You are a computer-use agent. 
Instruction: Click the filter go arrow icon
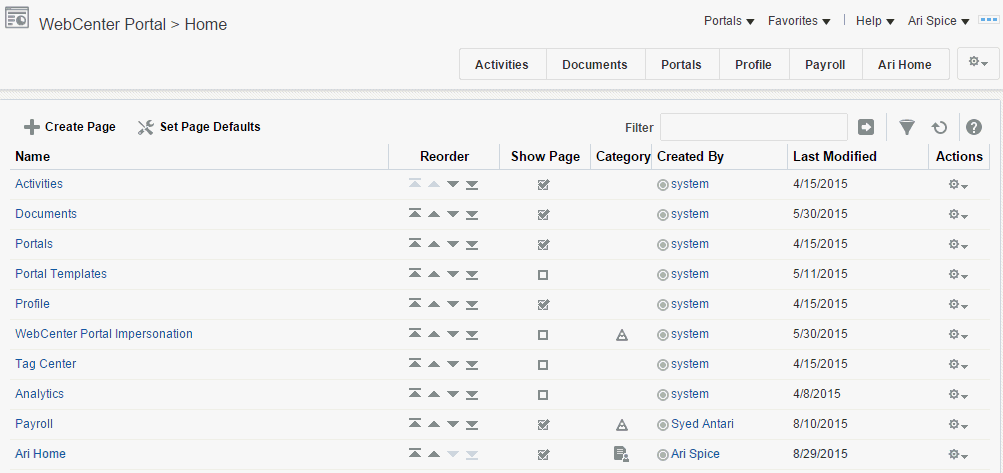[x=866, y=127]
